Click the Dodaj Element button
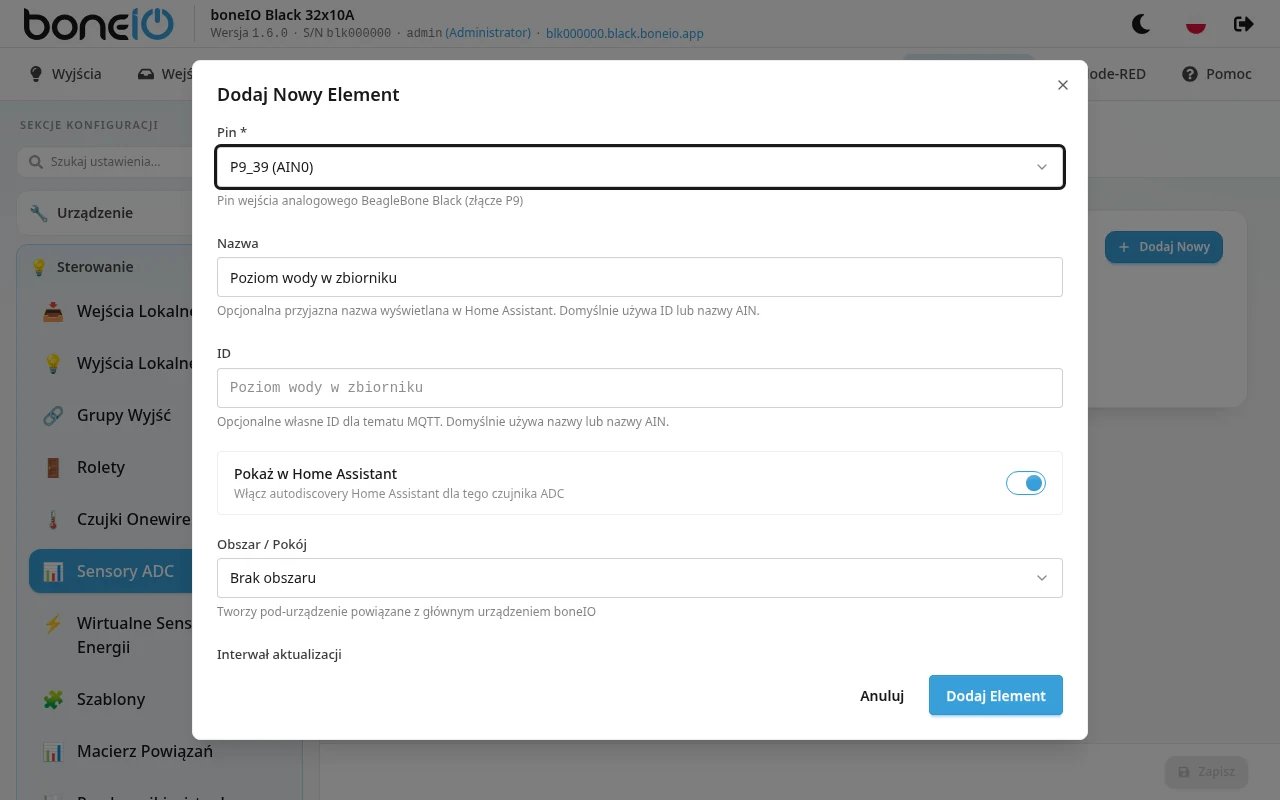 click(x=996, y=696)
